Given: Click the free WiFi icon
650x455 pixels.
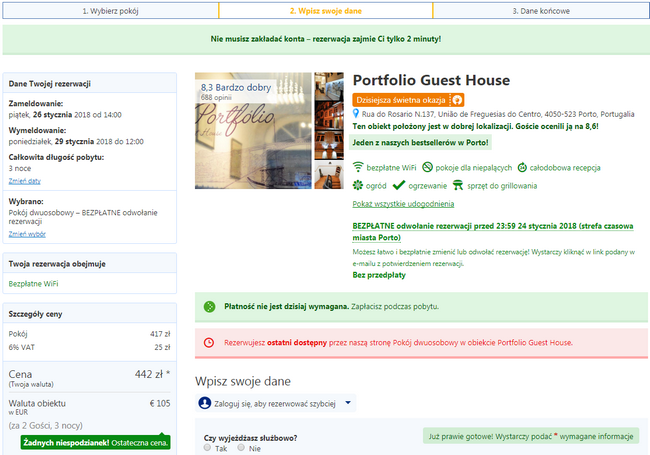Looking at the screenshot, I should pos(357,167).
